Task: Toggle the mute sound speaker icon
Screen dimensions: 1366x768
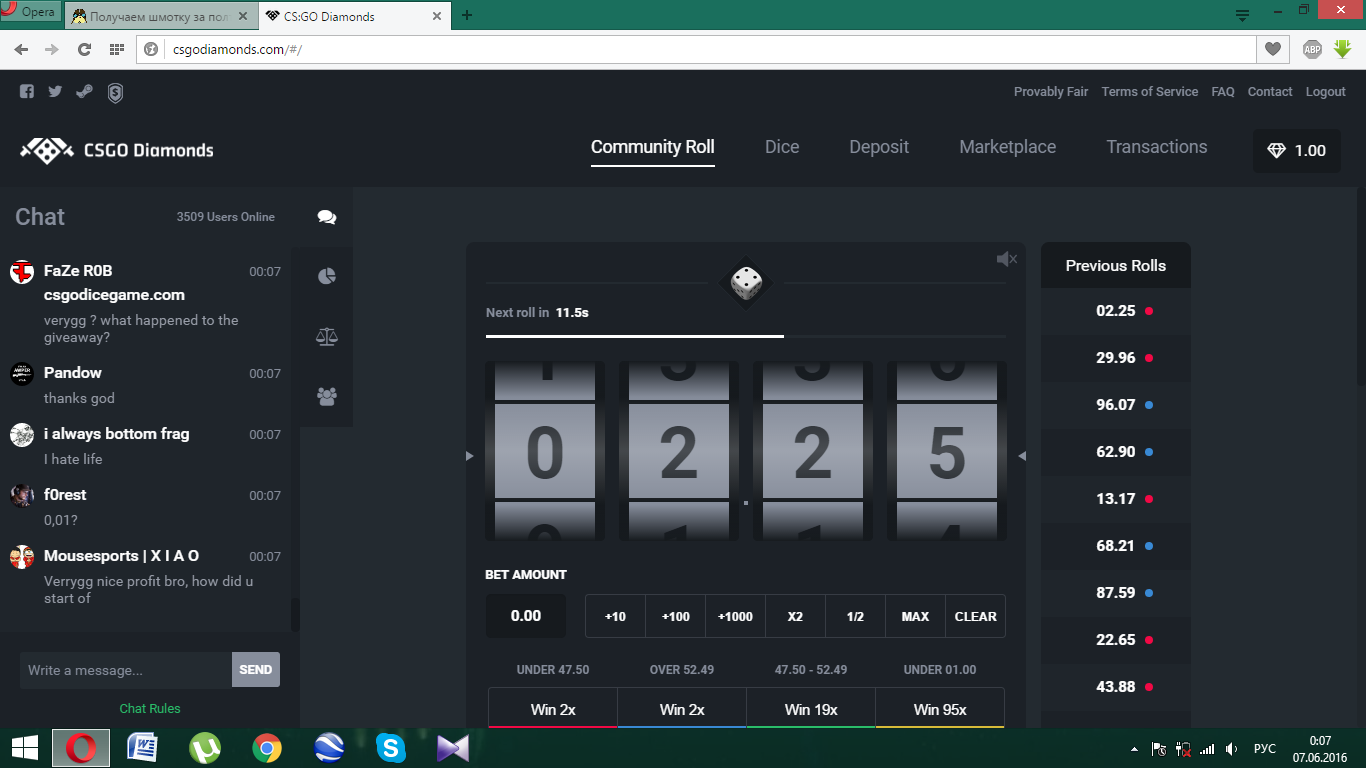Action: [1007, 259]
